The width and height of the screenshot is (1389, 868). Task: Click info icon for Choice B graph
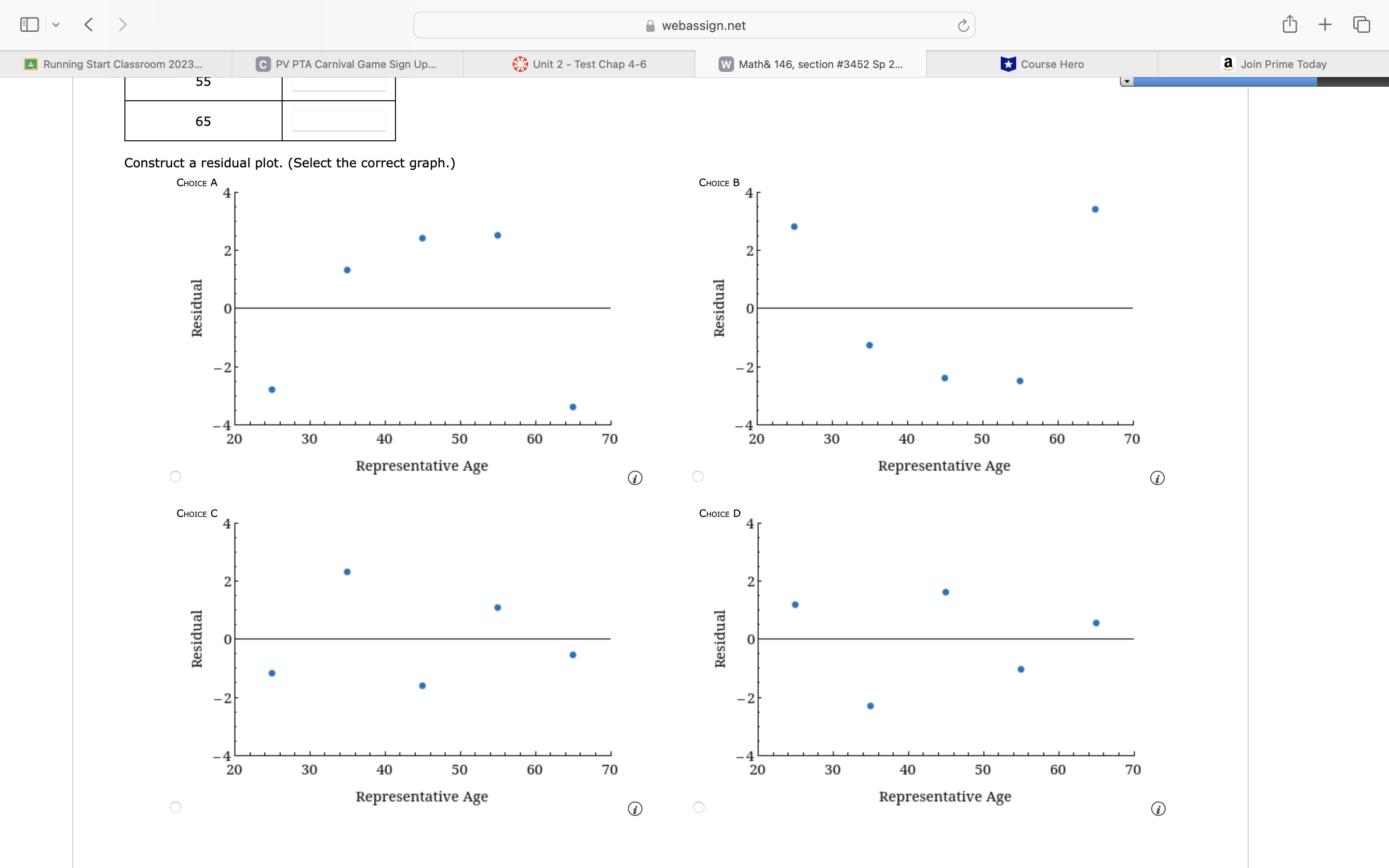tap(1157, 478)
